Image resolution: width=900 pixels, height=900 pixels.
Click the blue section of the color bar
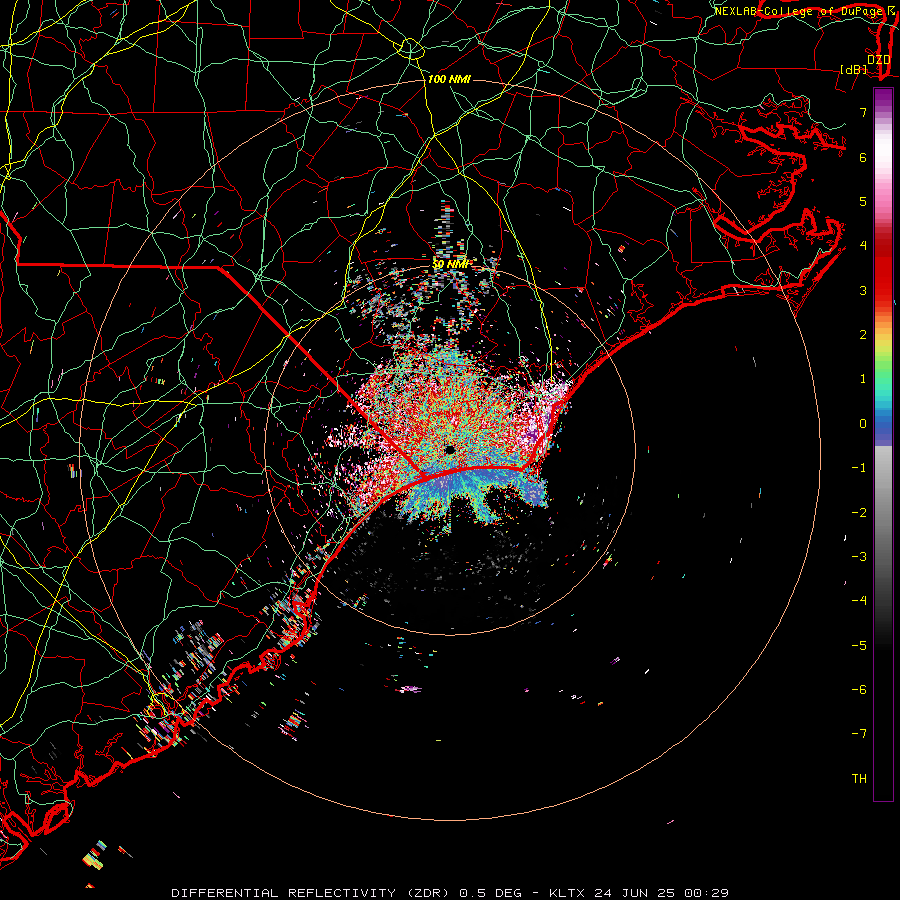pos(883,428)
